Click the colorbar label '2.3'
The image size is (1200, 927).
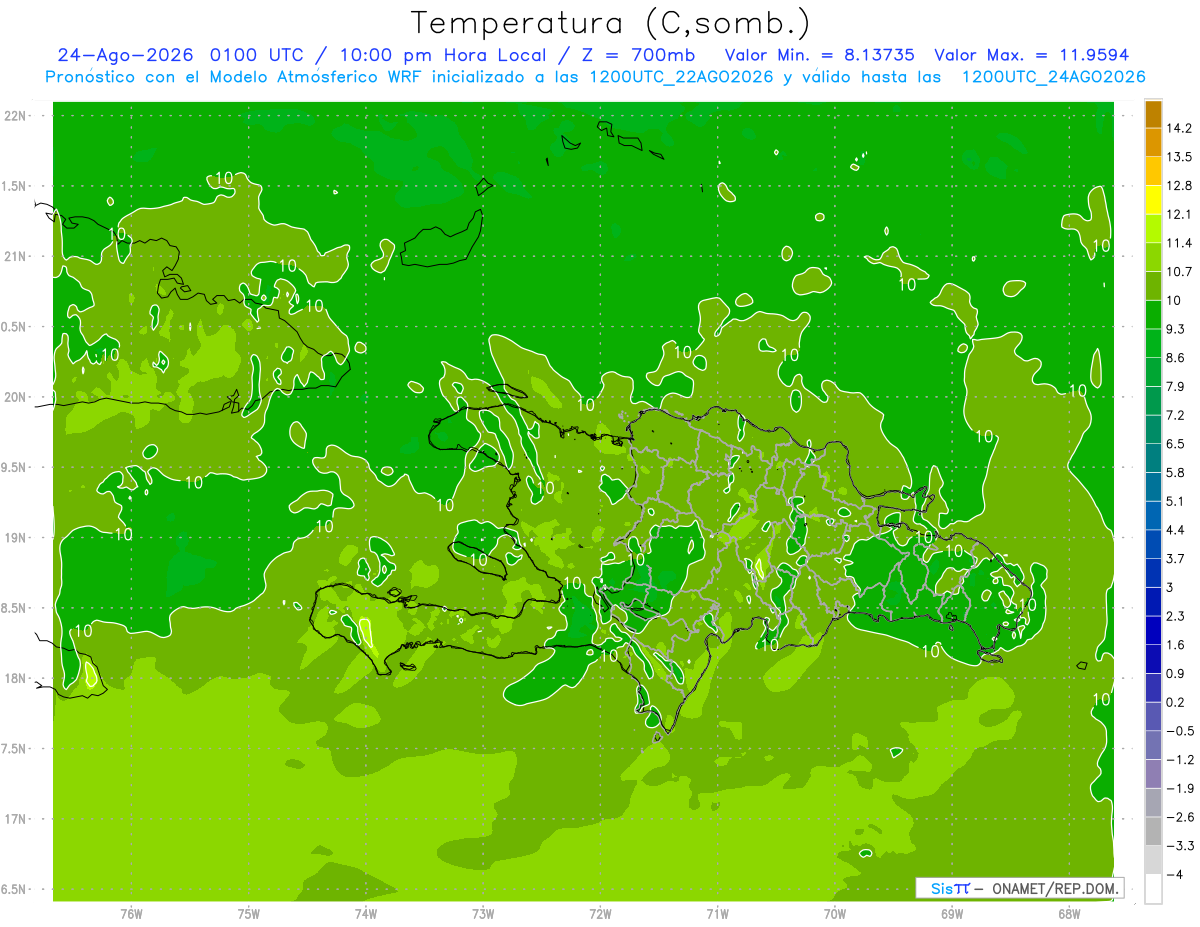tap(1177, 616)
